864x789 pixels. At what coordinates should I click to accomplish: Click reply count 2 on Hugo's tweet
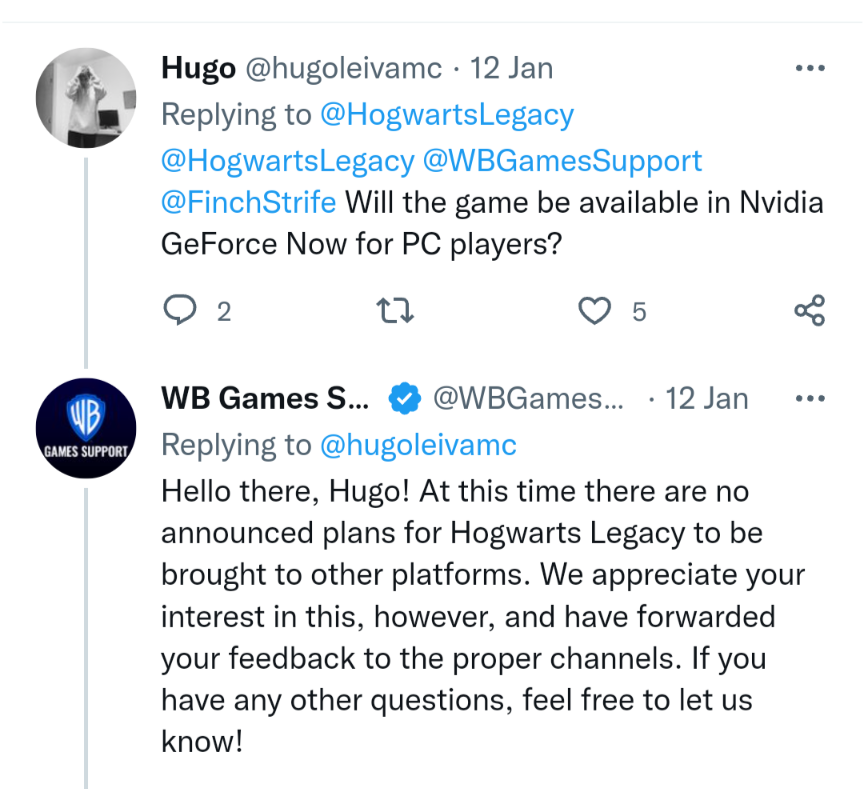point(224,312)
